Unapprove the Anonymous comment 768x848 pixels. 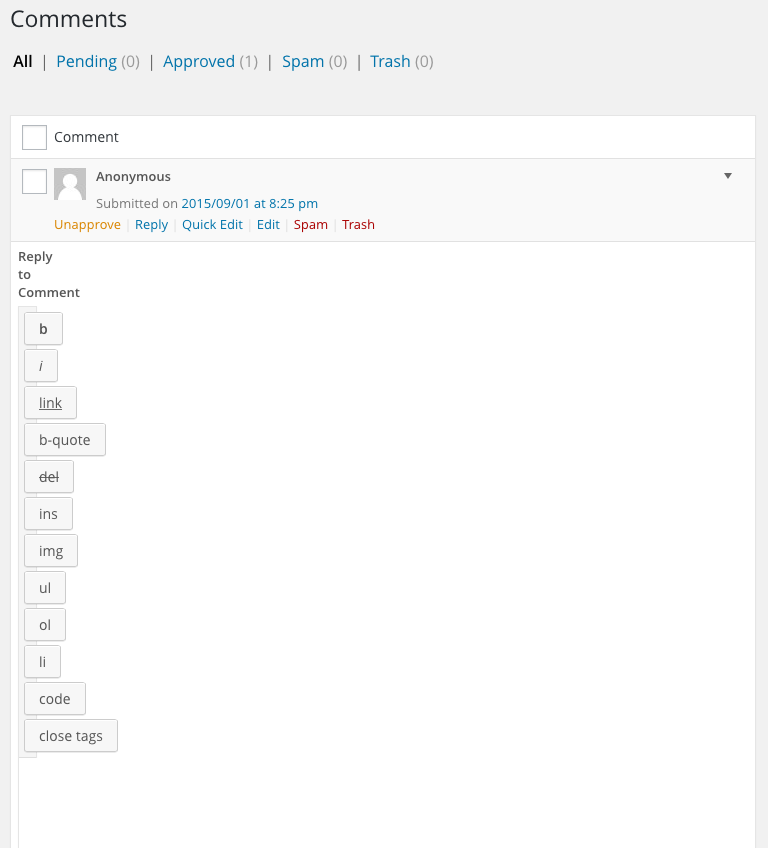87,224
